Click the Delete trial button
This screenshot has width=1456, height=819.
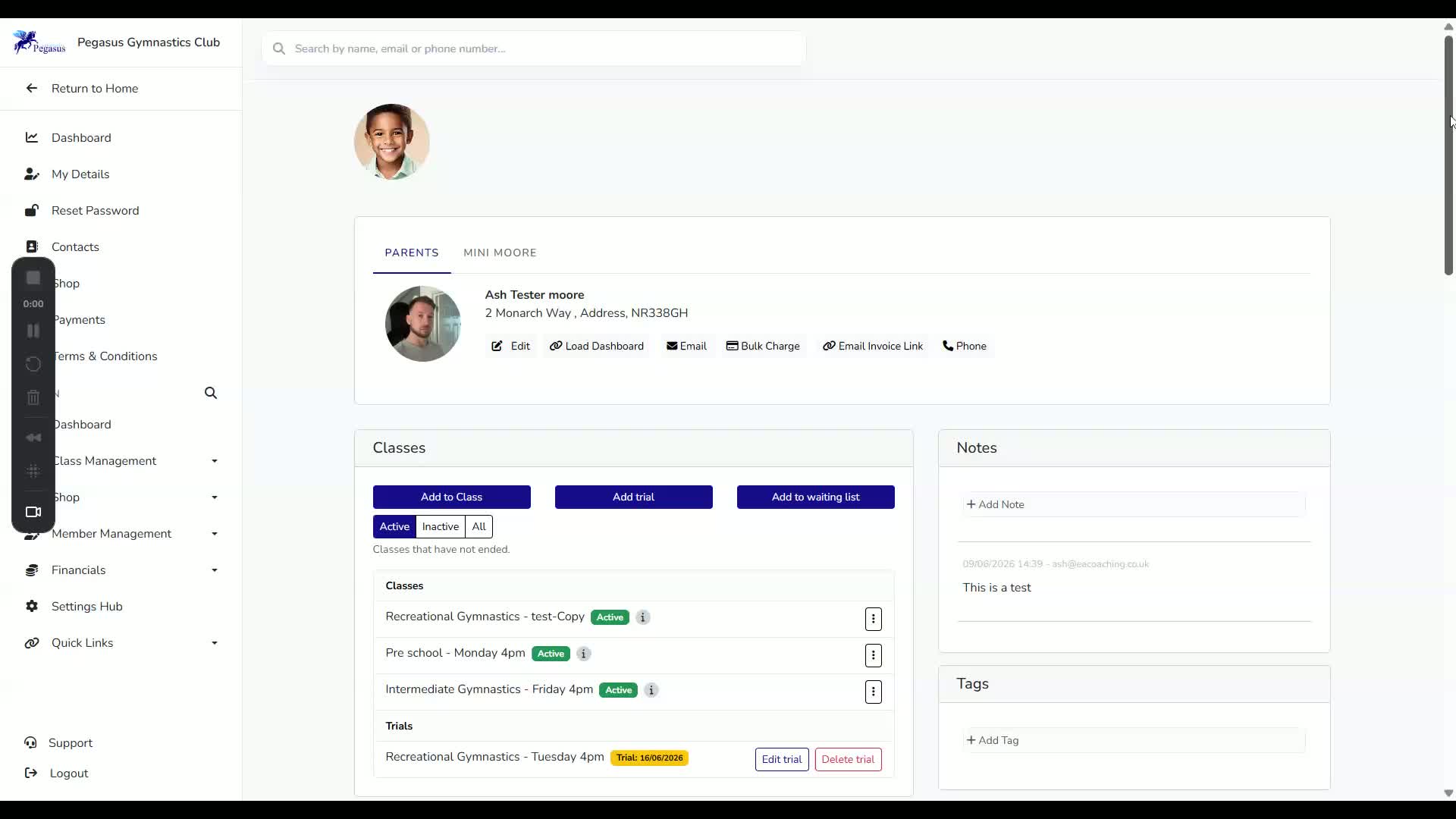click(848, 759)
